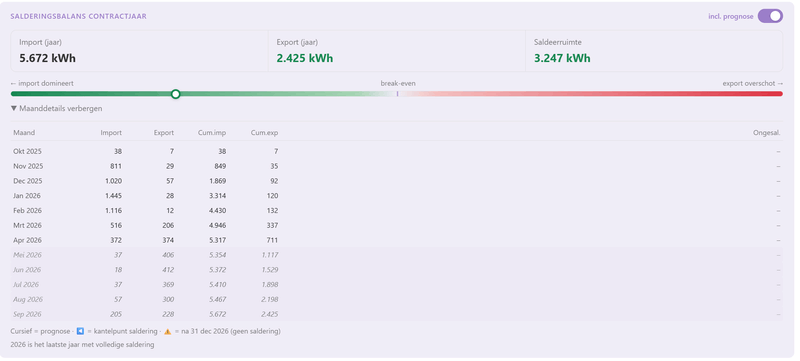Select the Sep 2026 forecast row label

coord(28,314)
